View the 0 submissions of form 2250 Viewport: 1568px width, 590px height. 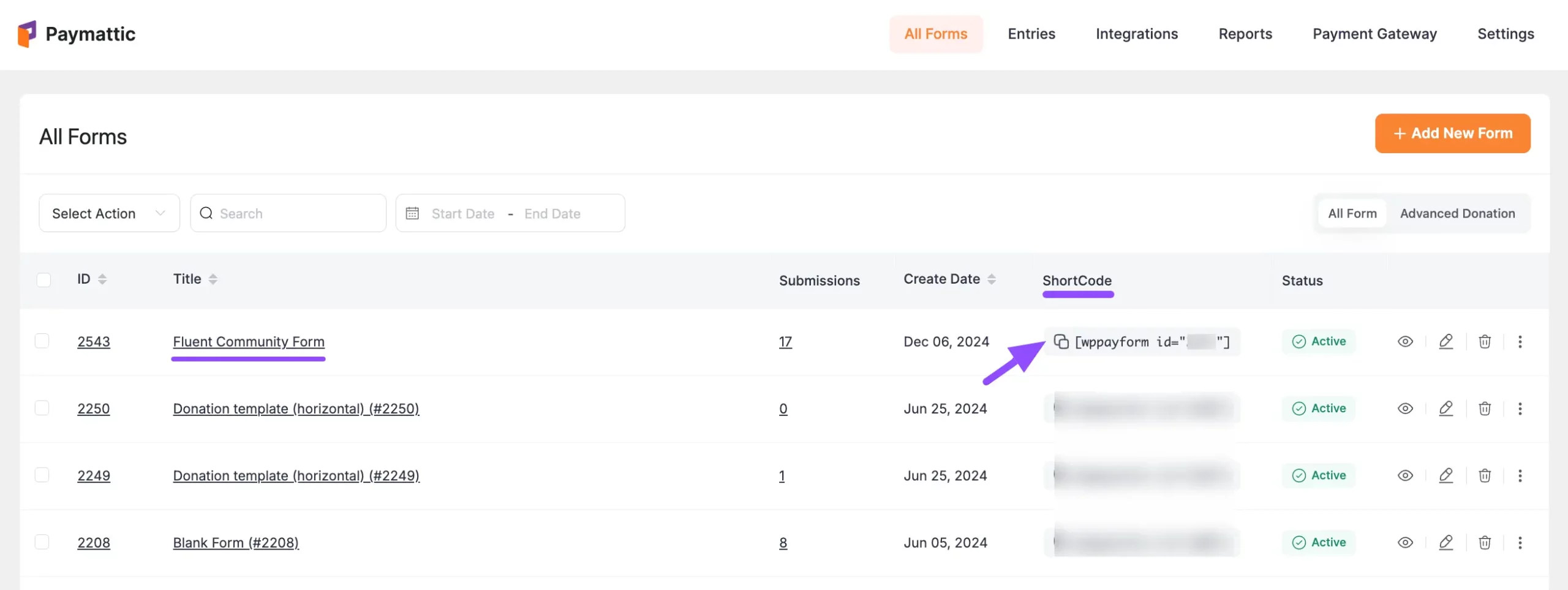coord(783,409)
